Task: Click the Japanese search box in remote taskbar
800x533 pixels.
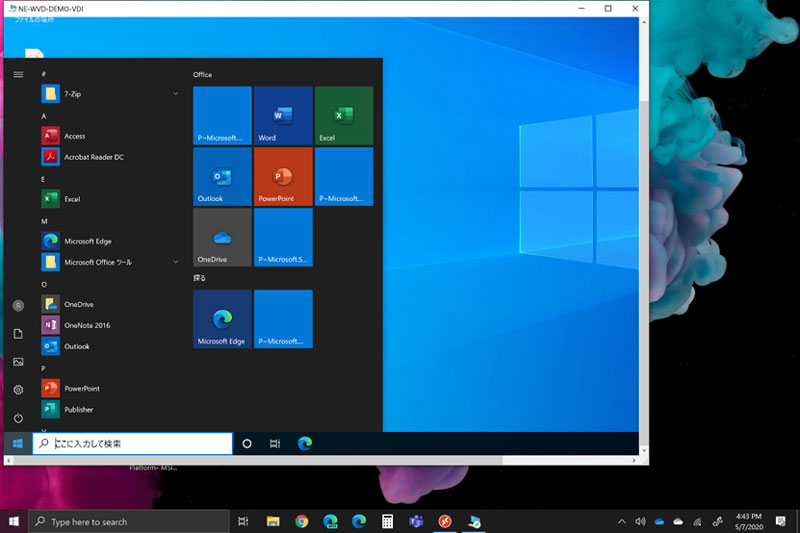Action: click(x=133, y=443)
